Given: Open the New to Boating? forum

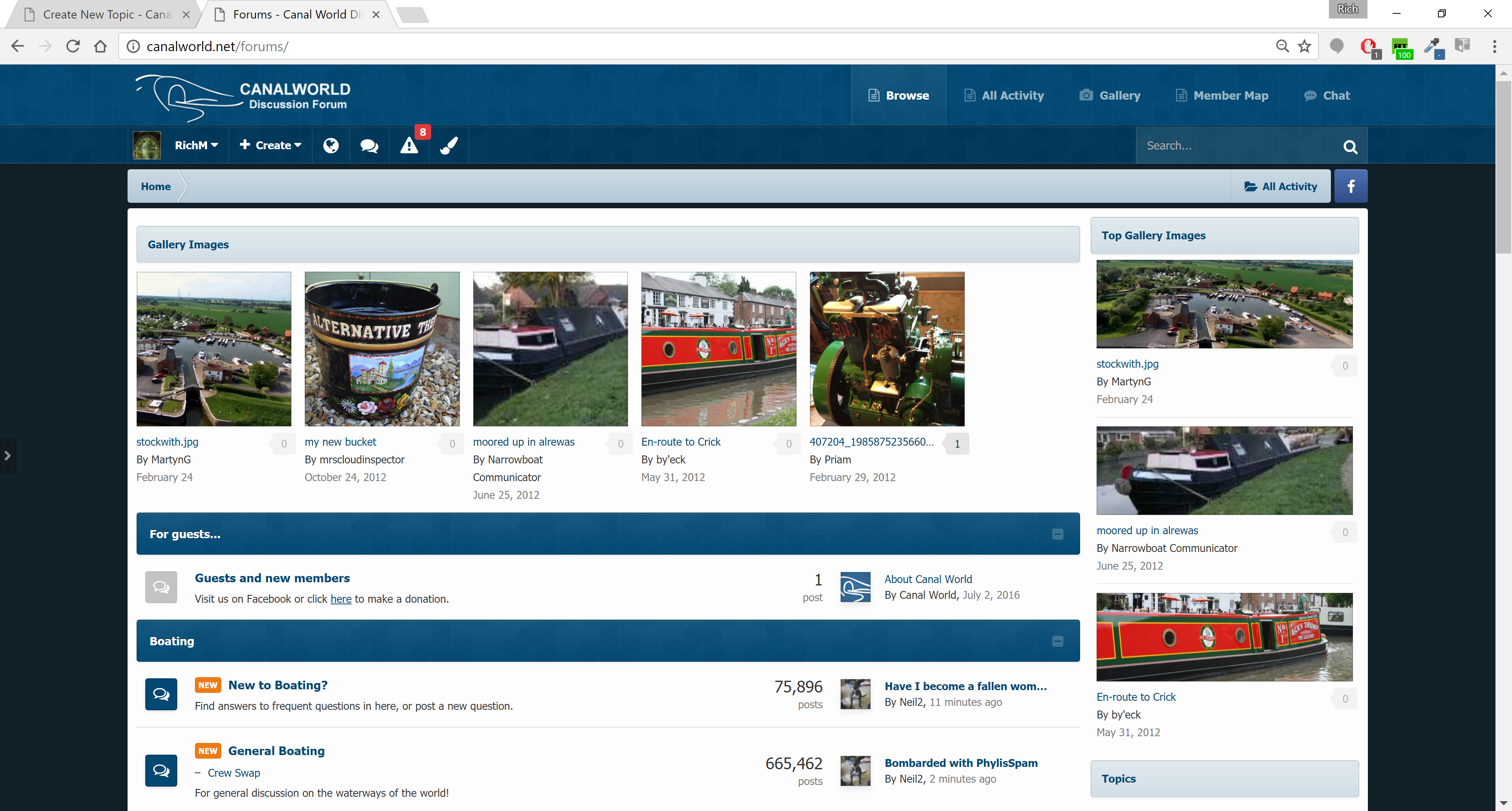Looking at the screenshot, I should tap(278, 685).
